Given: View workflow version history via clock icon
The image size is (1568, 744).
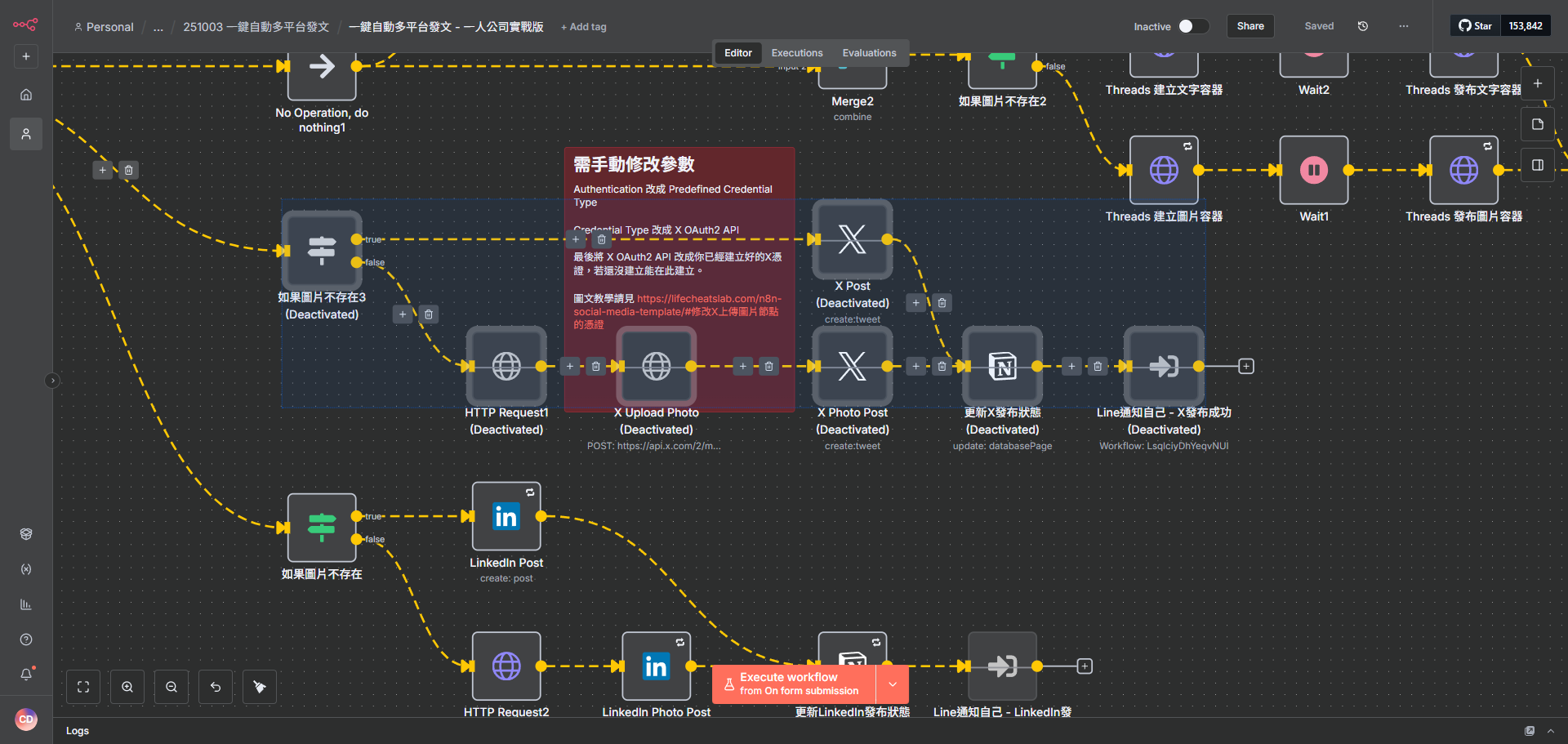Looking at the screenshot, I should [x=1362, y=25].
